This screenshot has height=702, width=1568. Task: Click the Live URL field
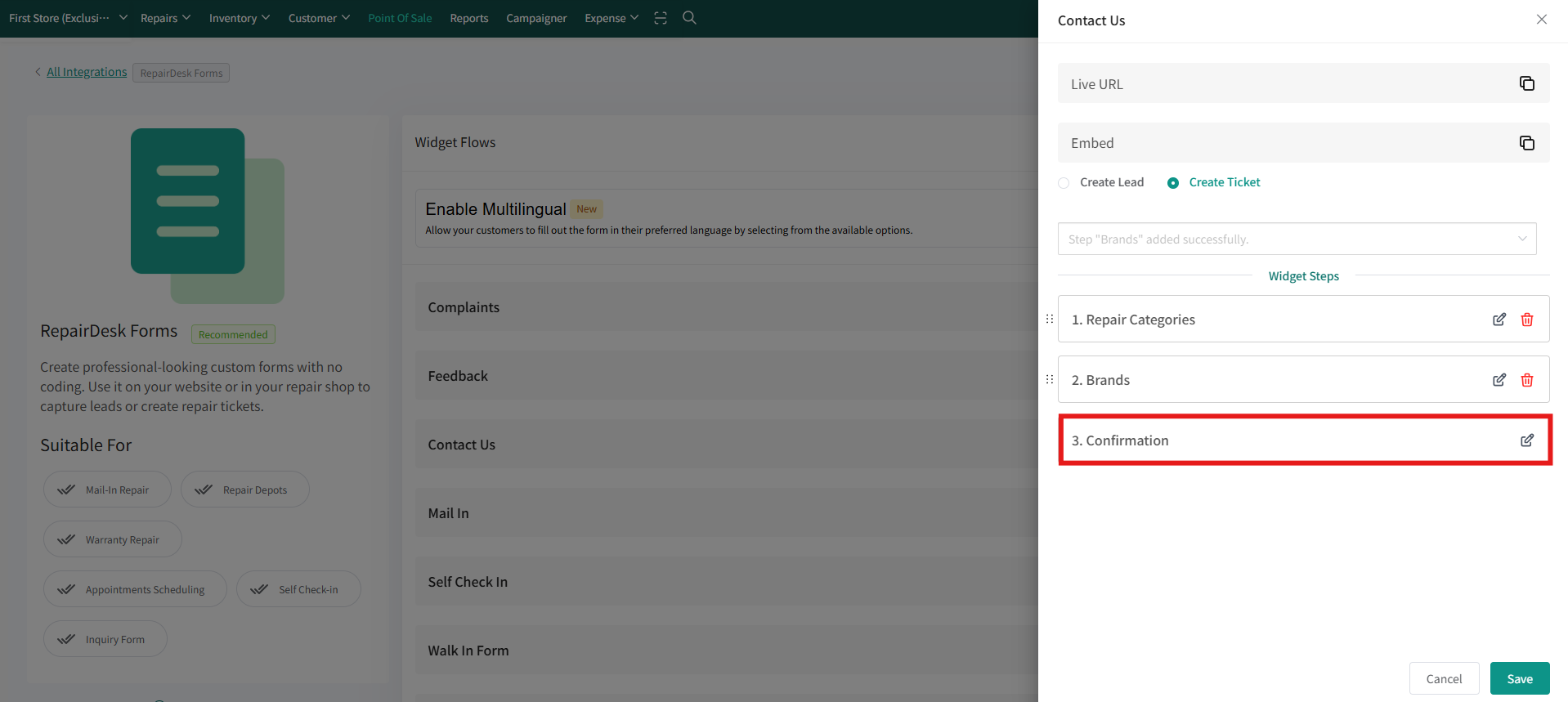(1303, 83)
